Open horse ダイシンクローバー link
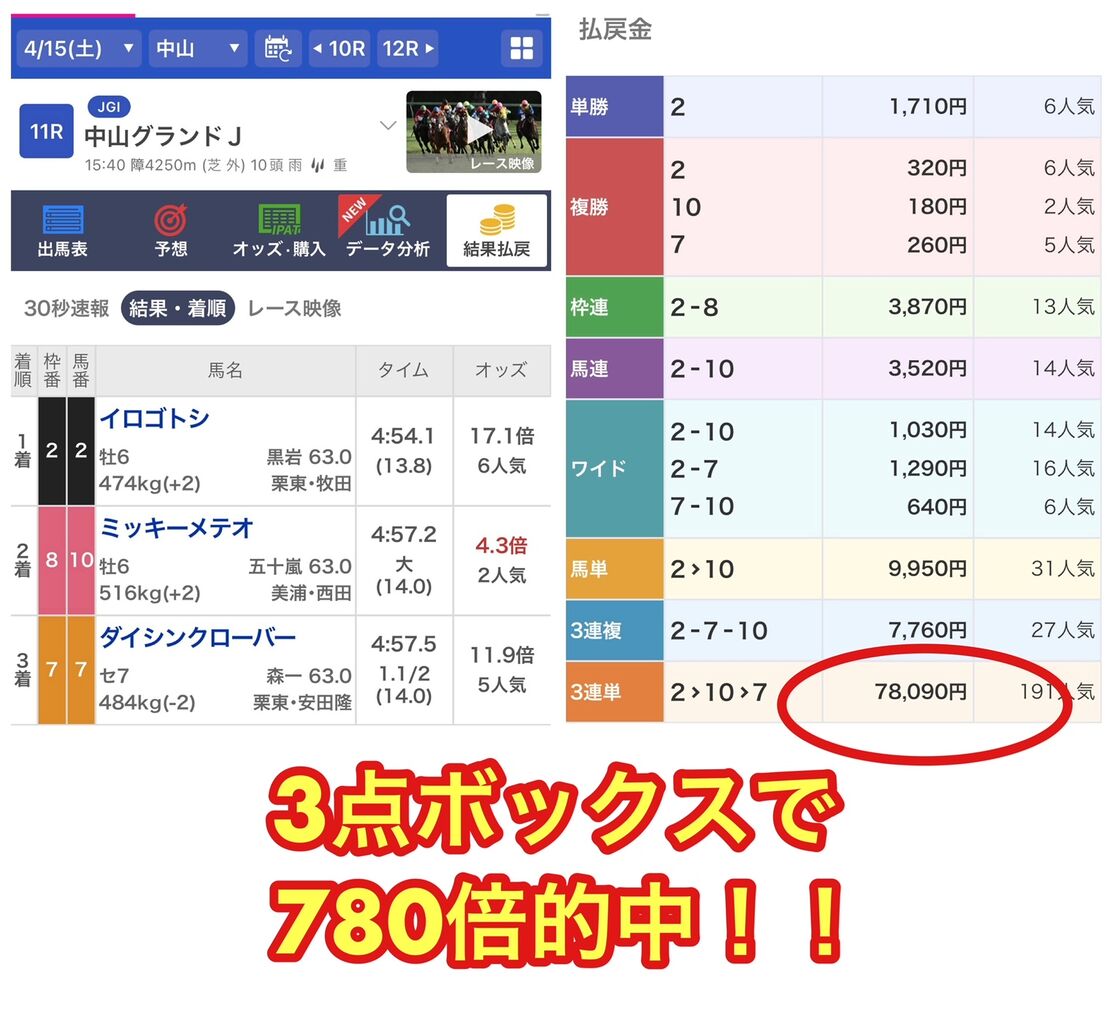 [197, 638]
